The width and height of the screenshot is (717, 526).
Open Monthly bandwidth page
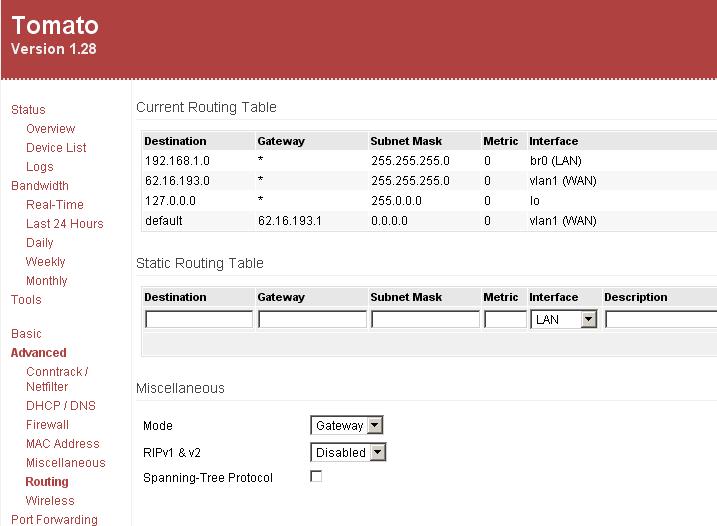click(x=47, y=280)
